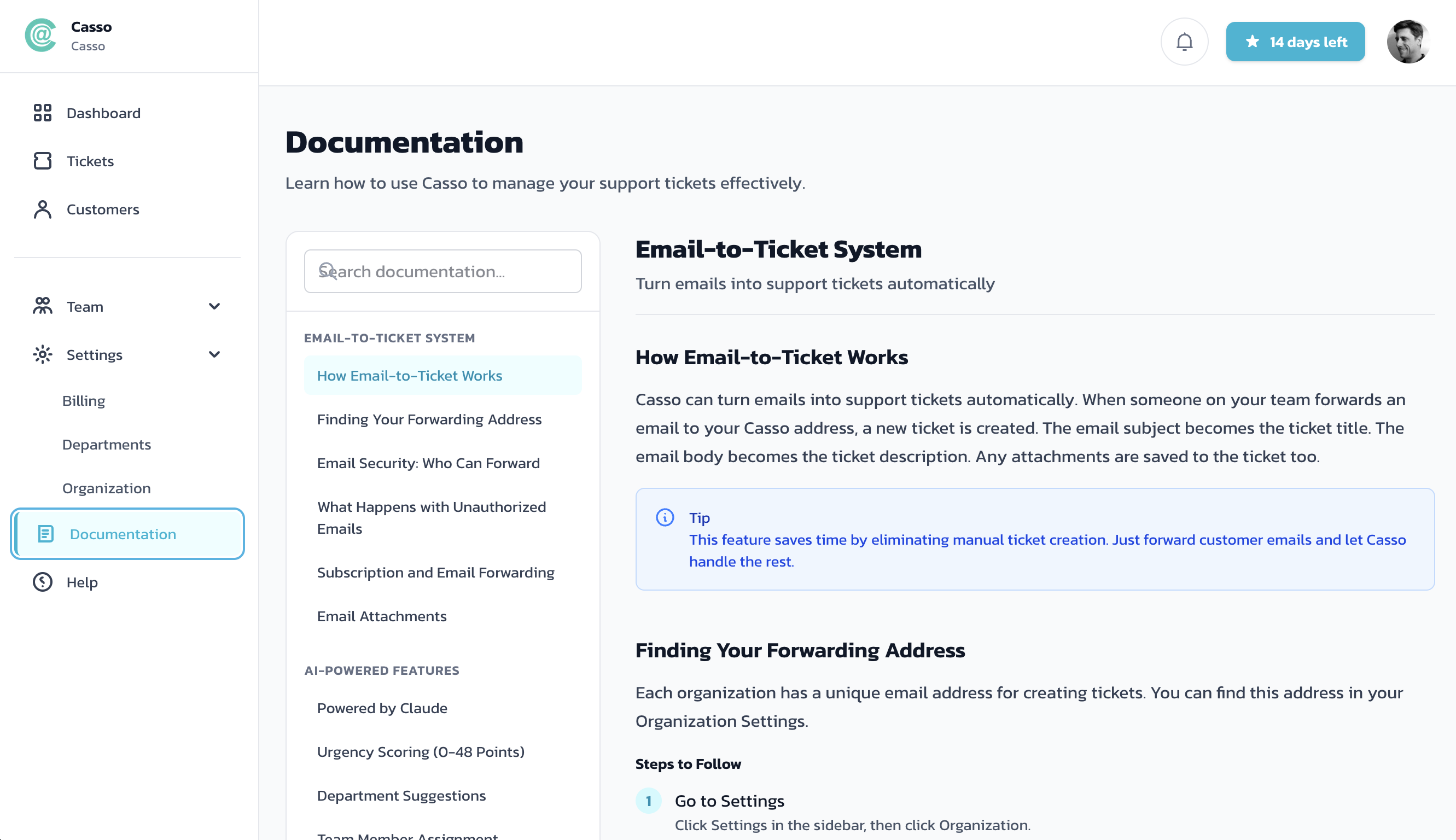Click the Documentation page icon
This screenshot has height=840, width=1456.
[x=45, y=534]
